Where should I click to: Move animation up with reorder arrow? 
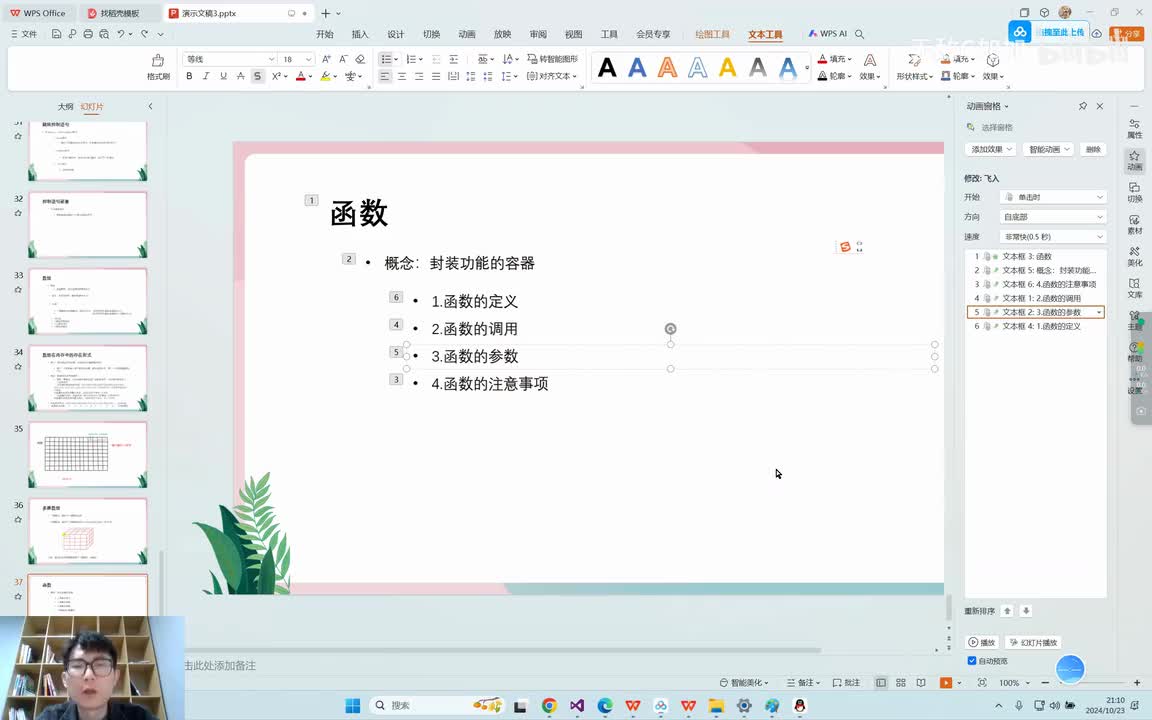(1007, 611)
